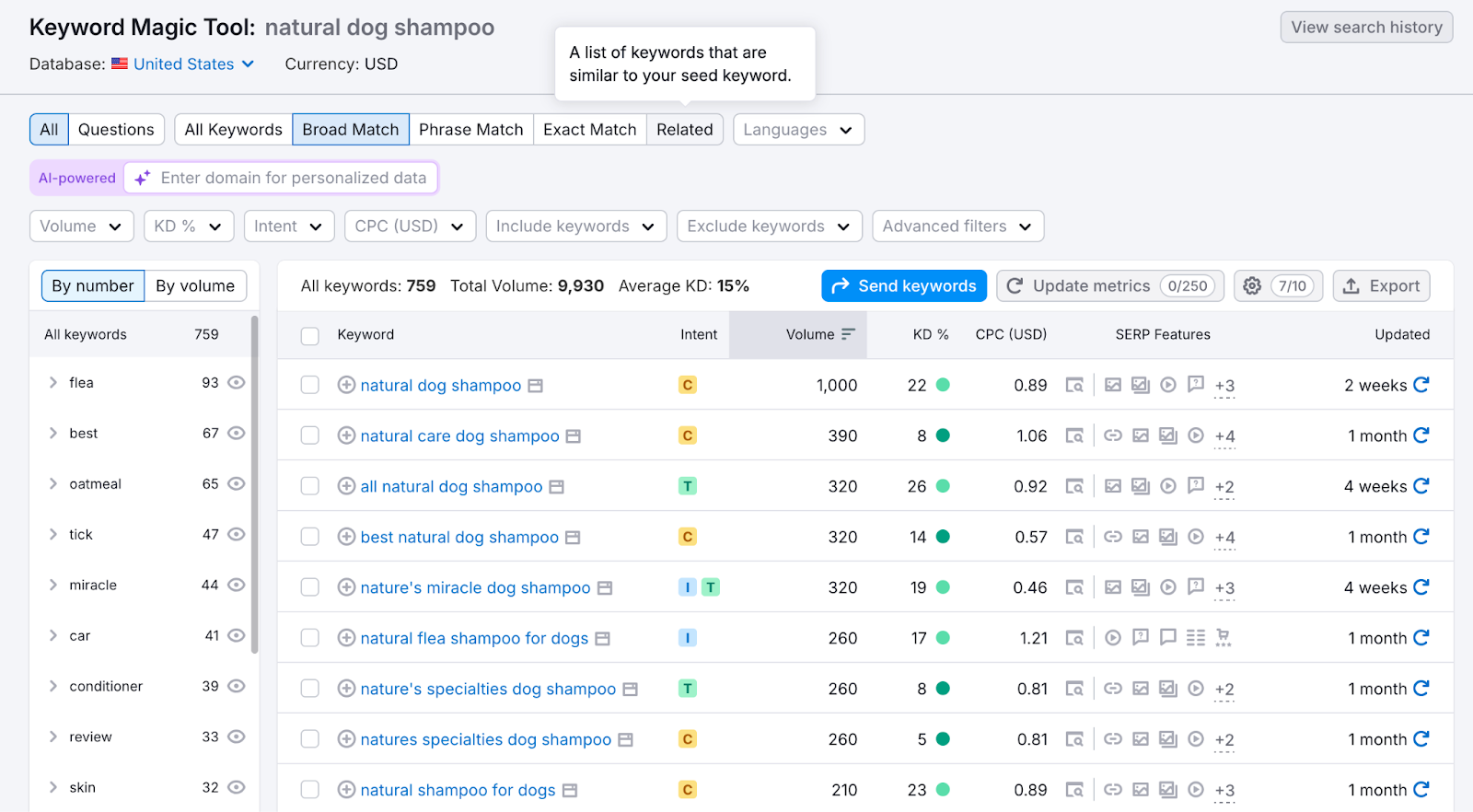The height and width of the screenshot is (812, 1473).
Task: Select the Questions tab
Action: pyautogui.click(x=116, y=130)
